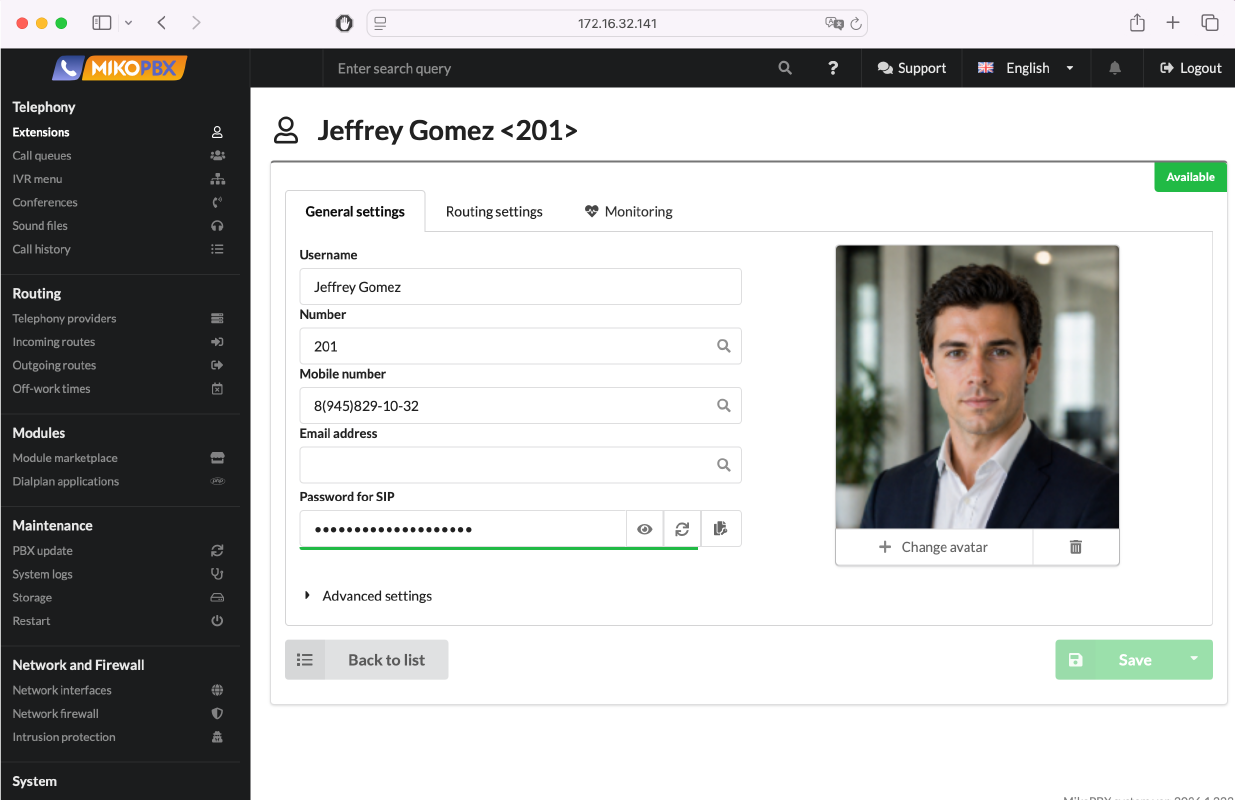This screenshot has width=1236, height=800.
Task: Click Logout
Action: pyautogui.click(x=1191, y=68)
